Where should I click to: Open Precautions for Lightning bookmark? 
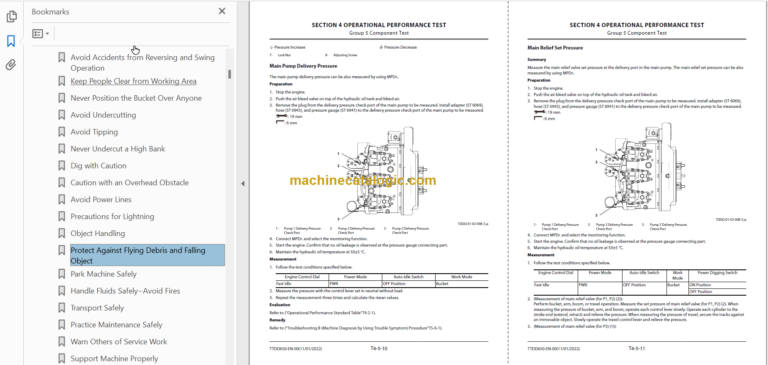(112, 217)
